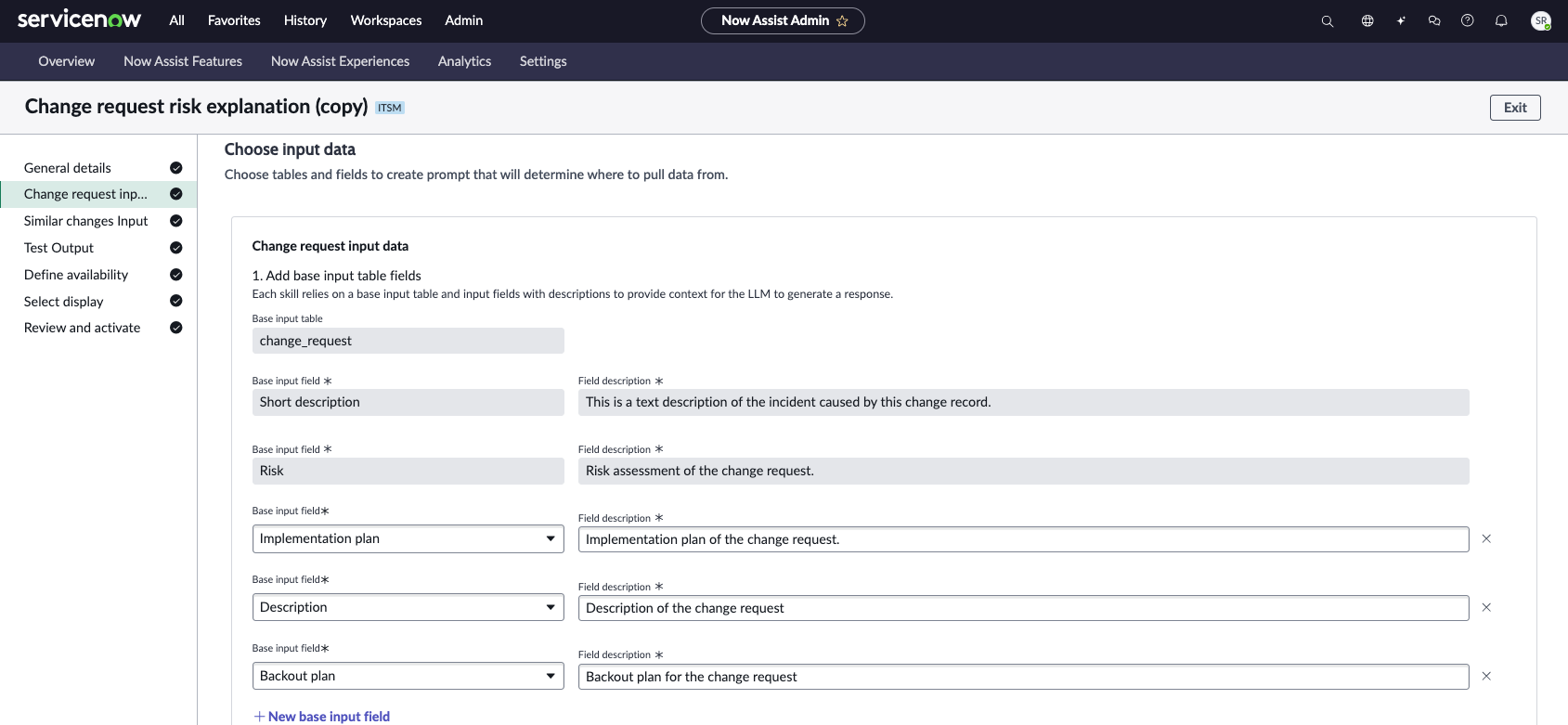Click the Short description base input field
Viewport: 1568px width, 725px height.
408,402
